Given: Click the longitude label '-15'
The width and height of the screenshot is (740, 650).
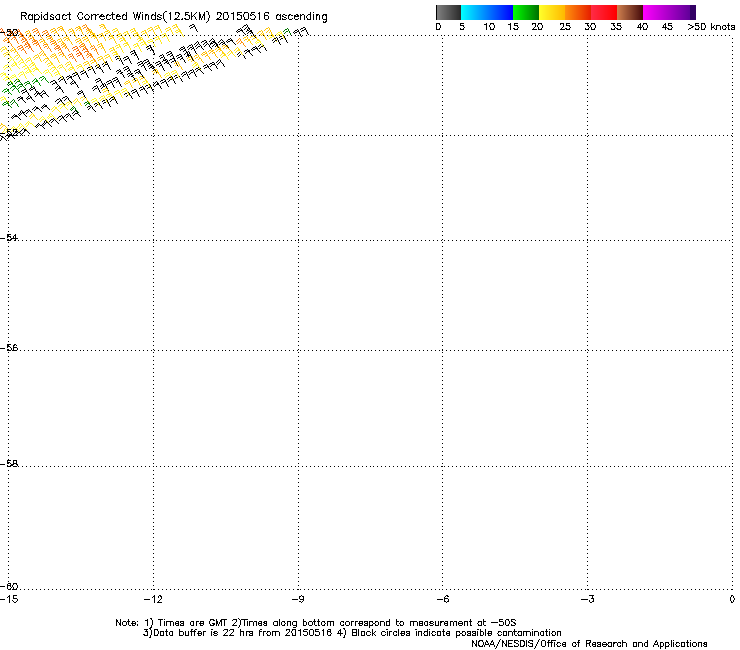Looking at the screenshot, I should coord(9,599).
